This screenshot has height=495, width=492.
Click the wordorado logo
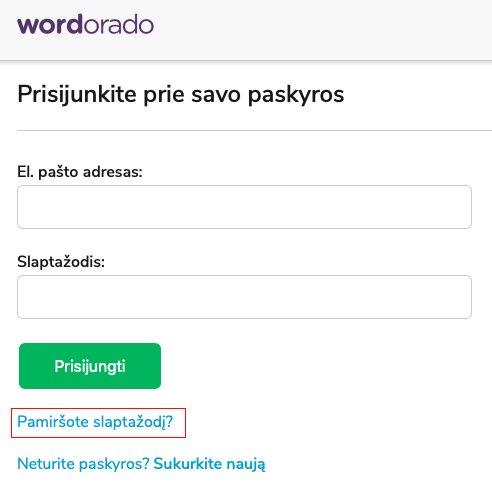point(85,24)
